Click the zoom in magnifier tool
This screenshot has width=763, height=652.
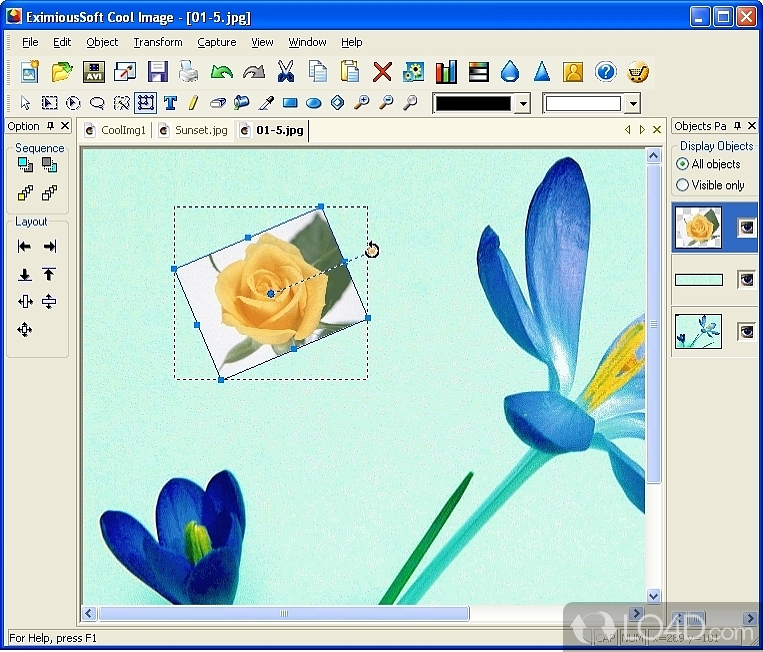coord(362,103)
